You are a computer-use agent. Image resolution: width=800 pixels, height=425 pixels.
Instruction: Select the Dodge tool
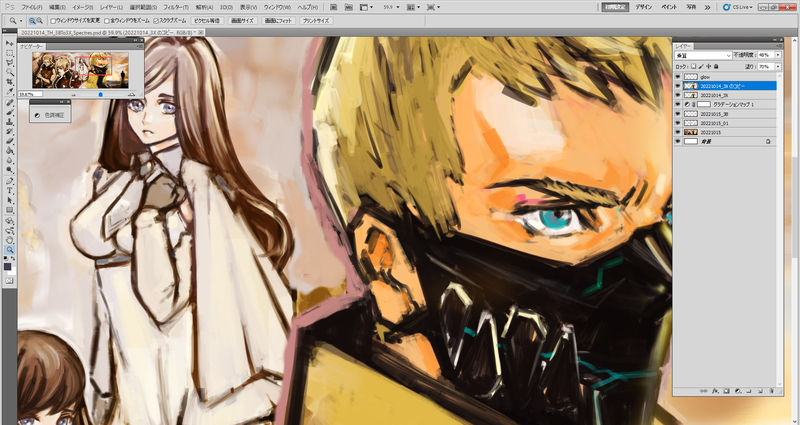(10, 170)
